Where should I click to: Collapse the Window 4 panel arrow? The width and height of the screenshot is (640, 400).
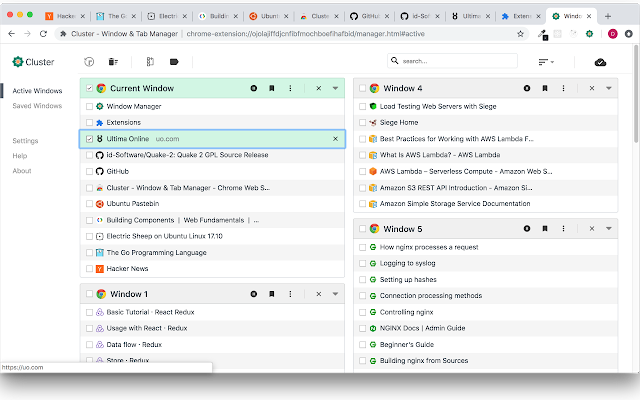pos(609,88)
